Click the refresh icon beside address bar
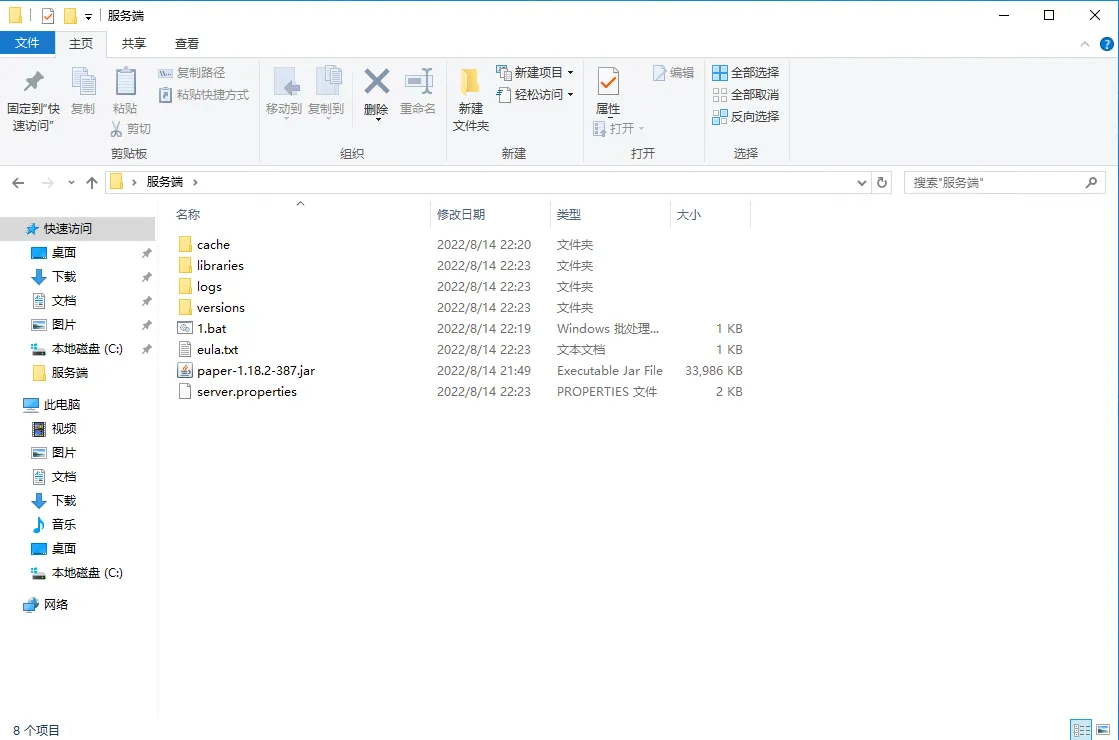The height and width of the screenshot is (740, 1119). point(882,183)
